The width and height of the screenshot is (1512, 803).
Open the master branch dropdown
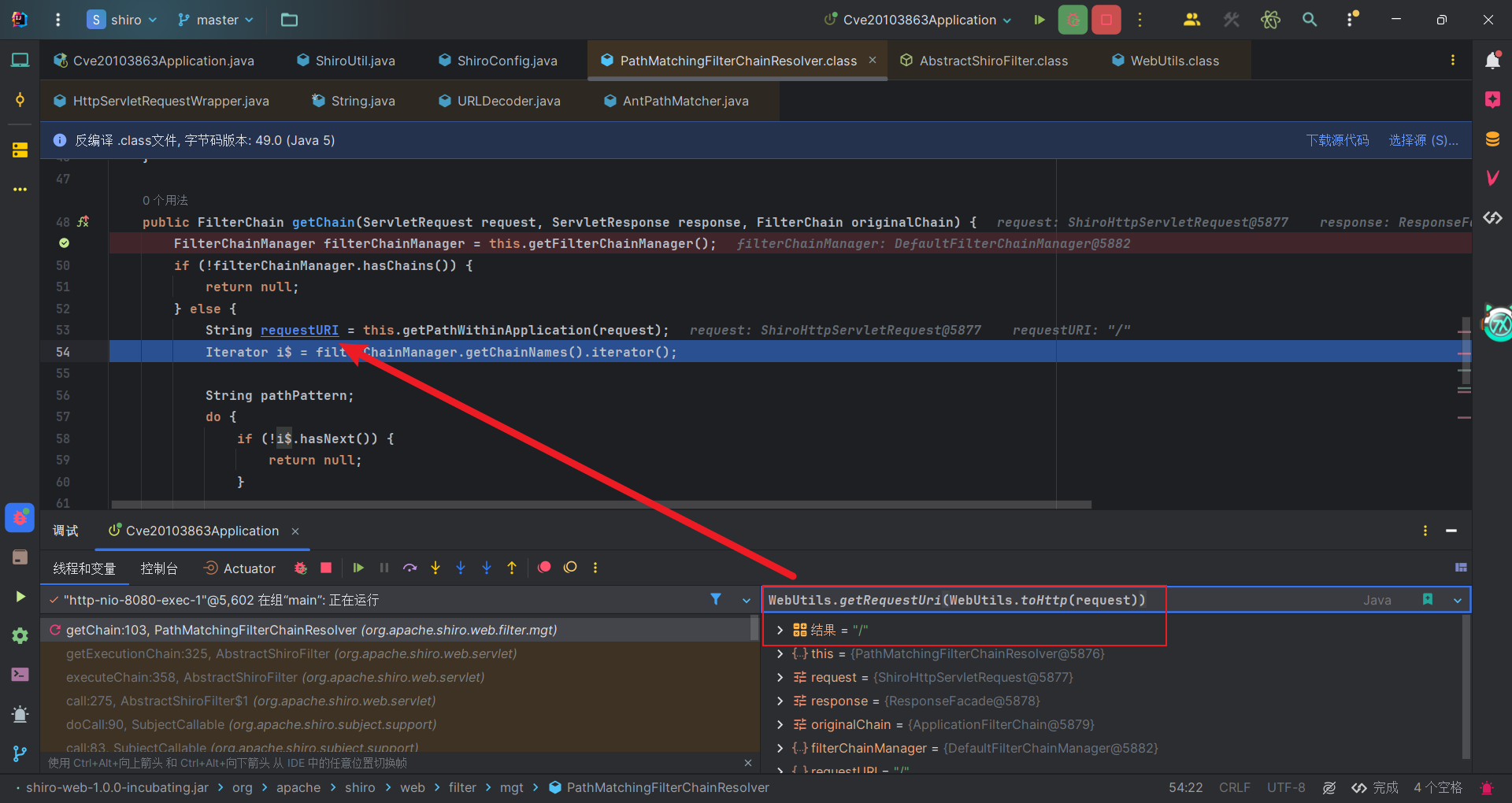(216, 20)
